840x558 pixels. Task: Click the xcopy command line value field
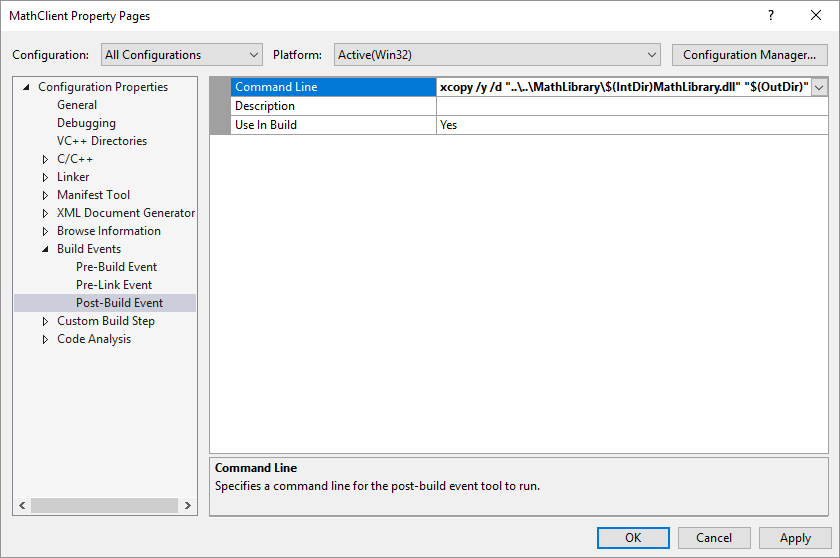tap(624, 87)
